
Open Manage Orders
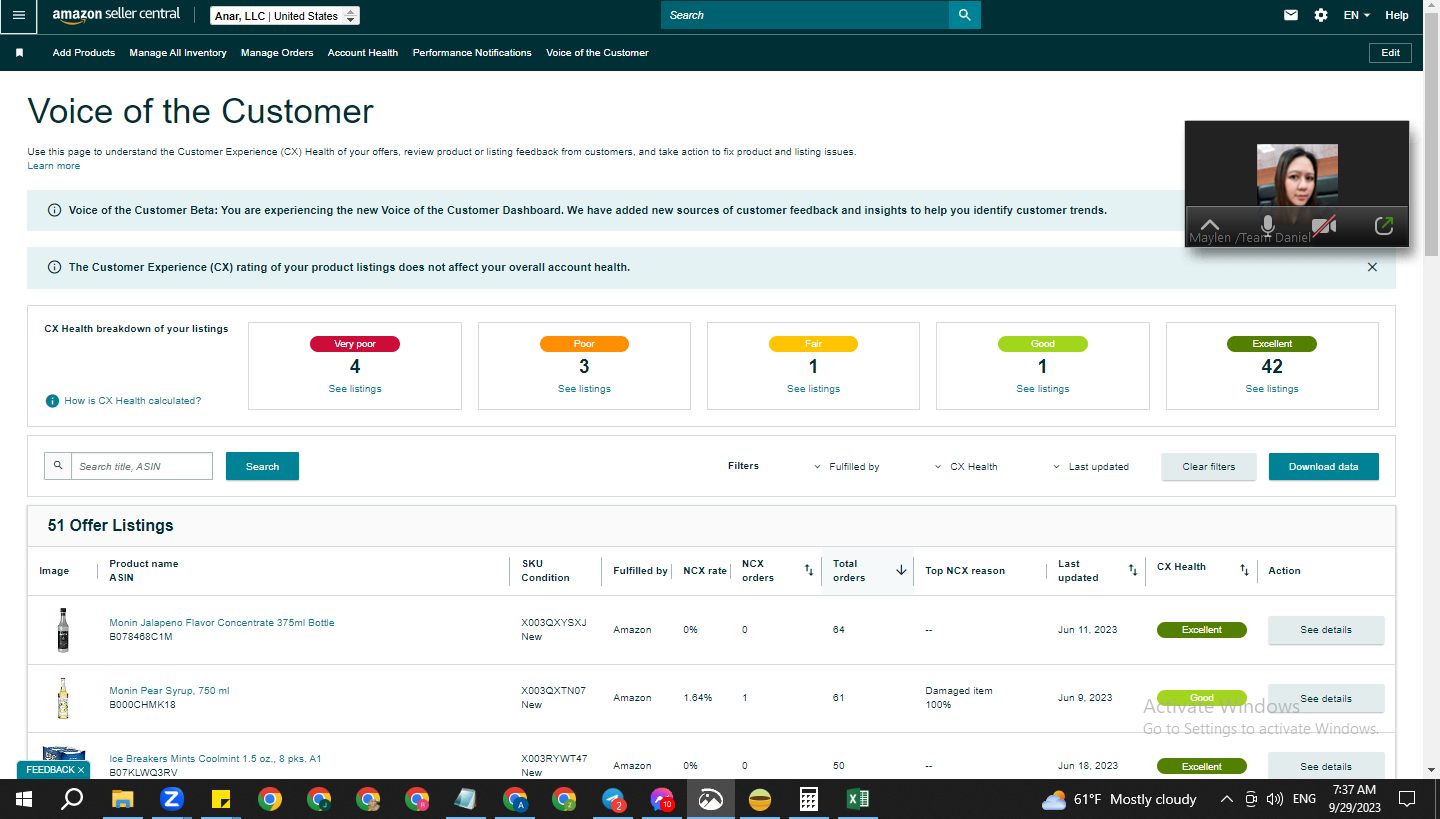pyautogui.click(x=277, y=53)
